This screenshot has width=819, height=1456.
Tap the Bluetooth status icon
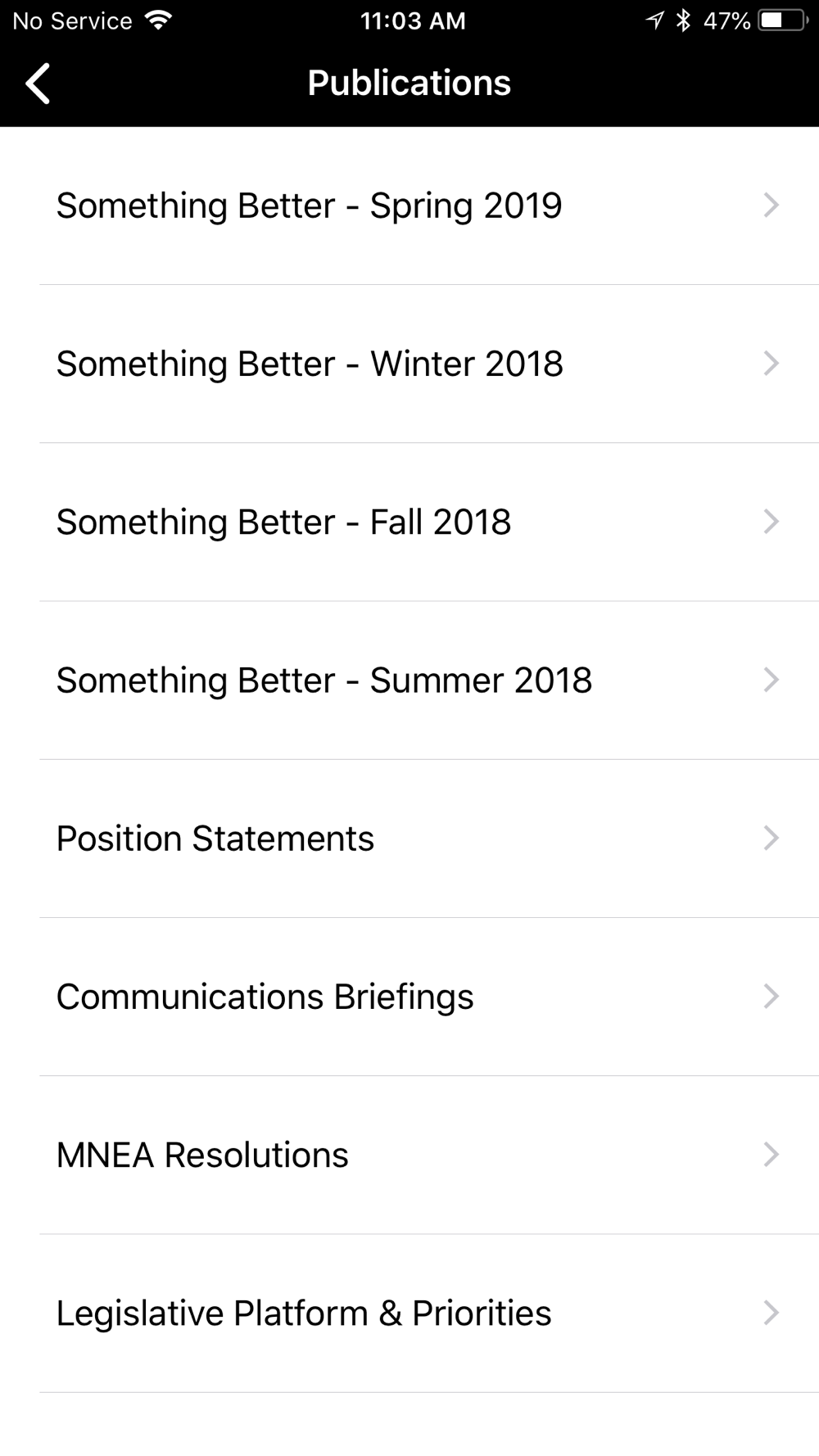[x=683, y=20]
